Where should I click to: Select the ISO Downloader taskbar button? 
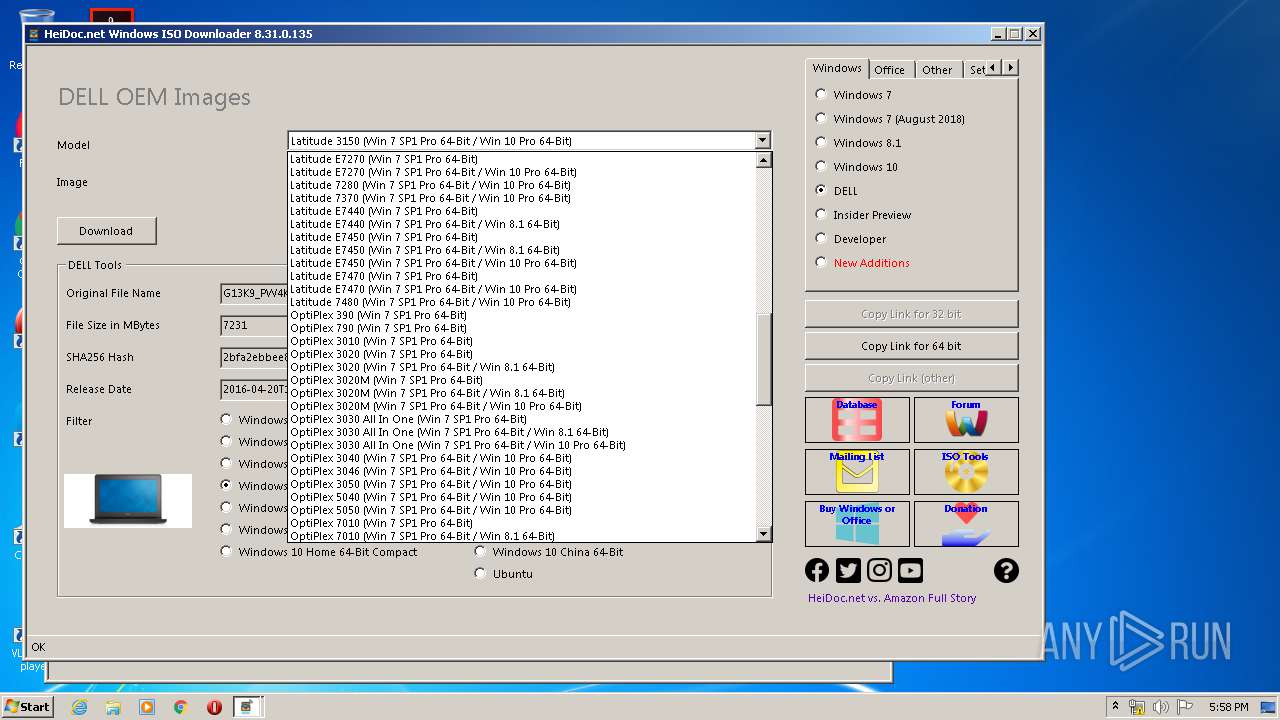pyautogui.click(x=246, y=707)
